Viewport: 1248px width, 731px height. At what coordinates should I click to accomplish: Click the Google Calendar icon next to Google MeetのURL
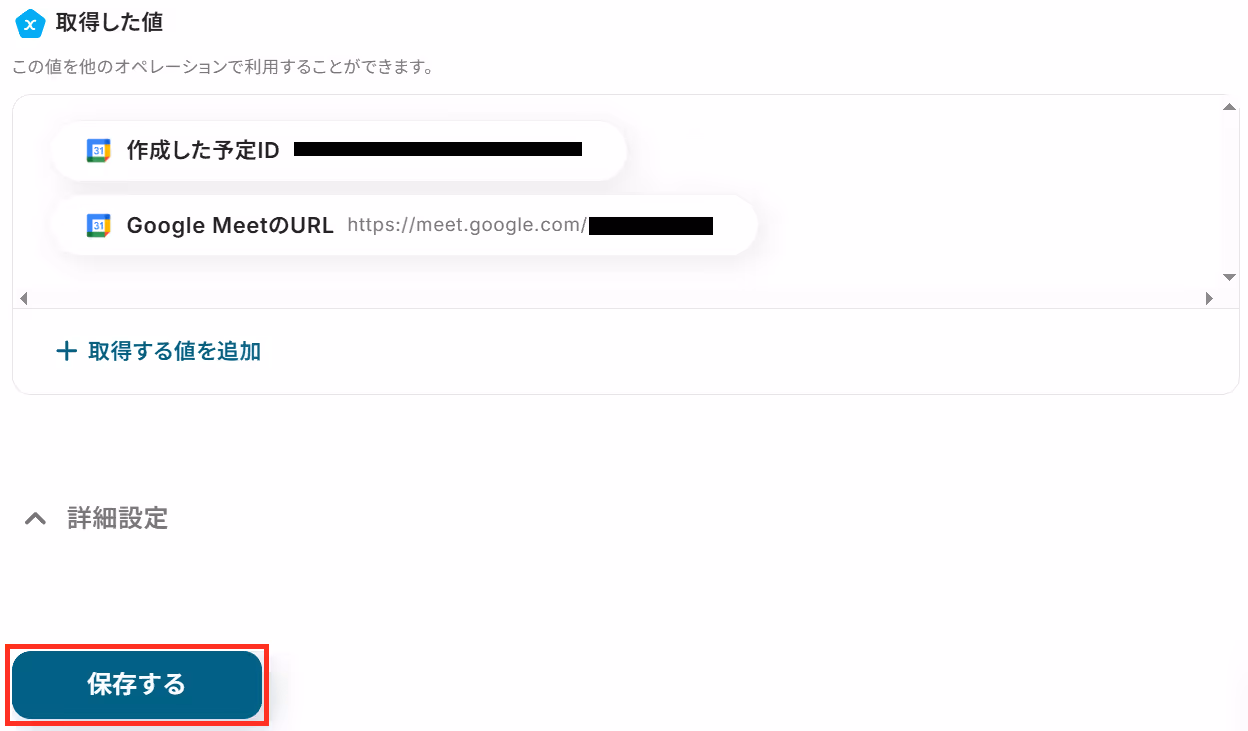[x=98, y=226]
